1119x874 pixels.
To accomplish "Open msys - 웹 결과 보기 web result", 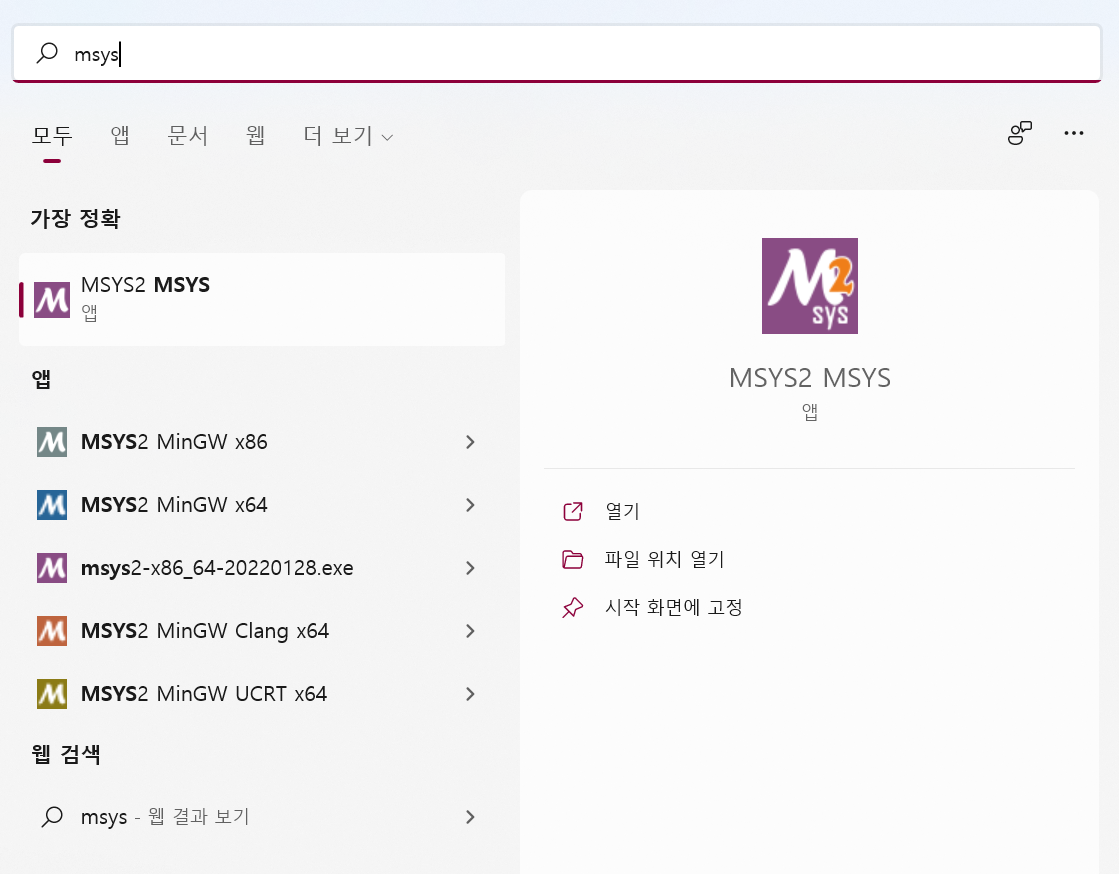I will pyautogui.click(x=262, y=816).
